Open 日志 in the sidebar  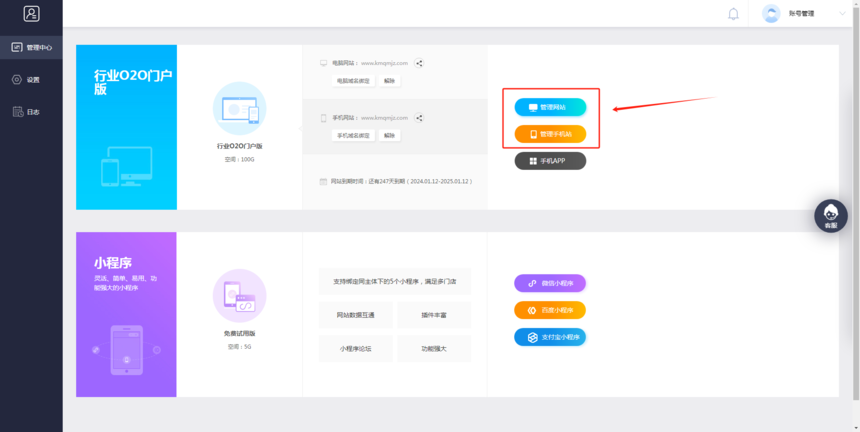click(x=31, y=111)
